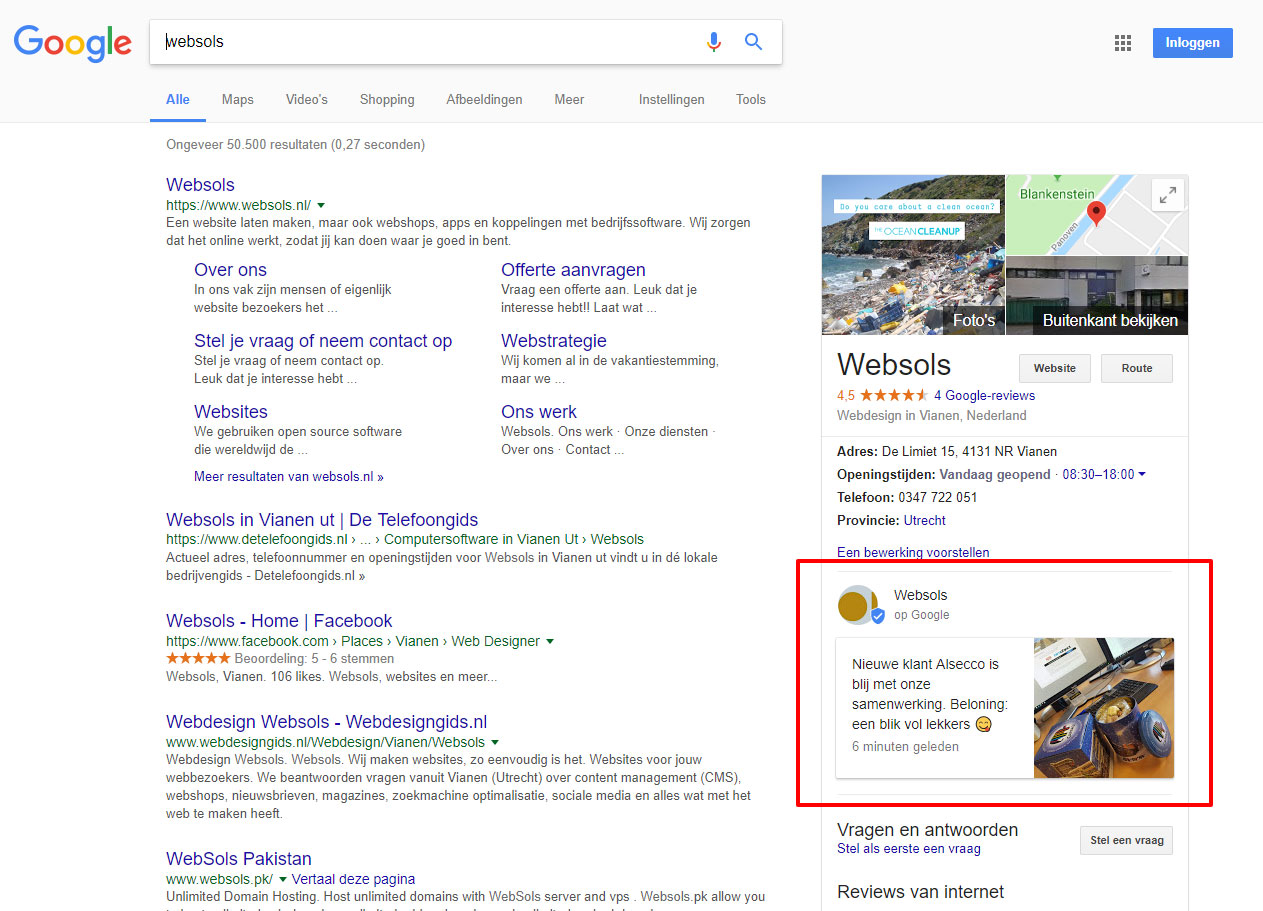
Task: Open the Ons werk sitelink
Action: (539, 412)
